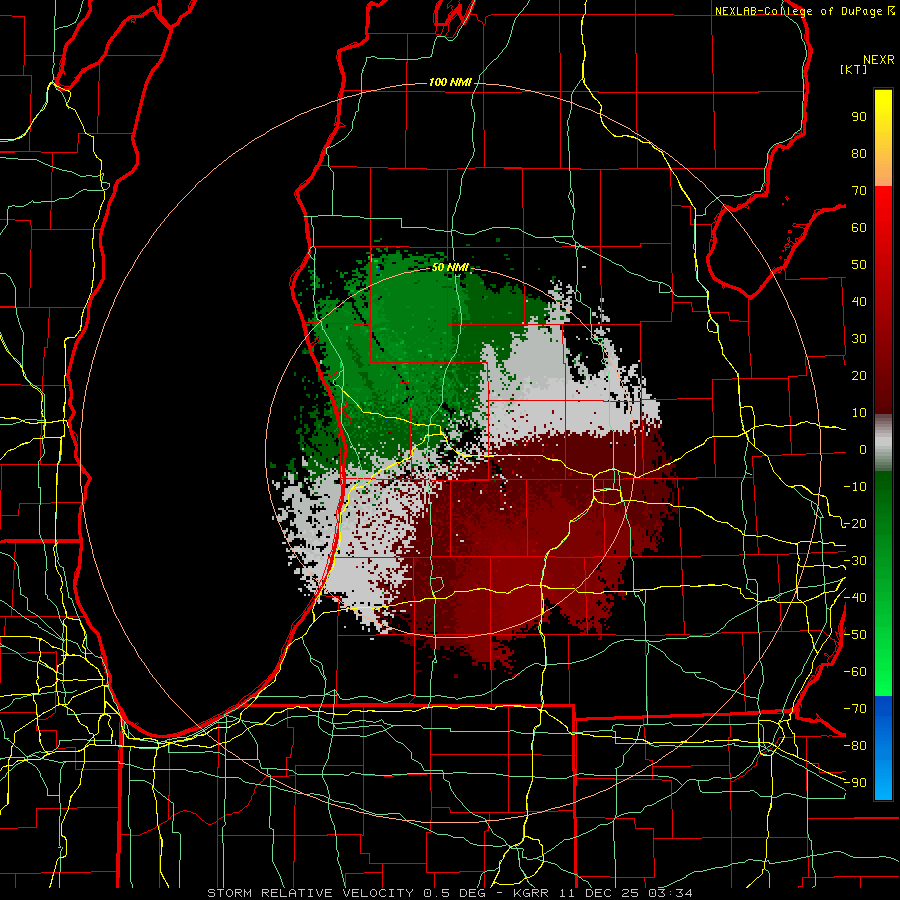Click the -30 value on velocity scale
The height and width of the screenshot is (900, 900).
[x=855, y=561]
